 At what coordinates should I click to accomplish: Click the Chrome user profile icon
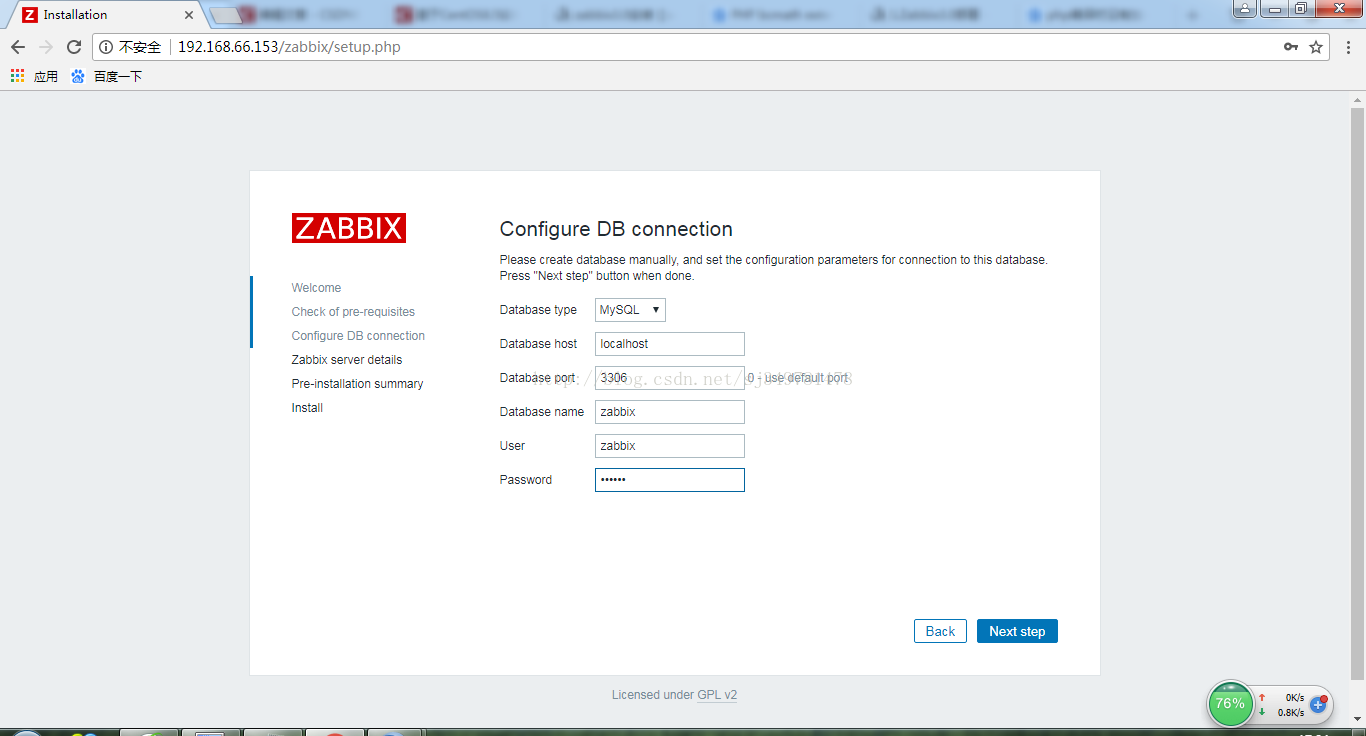click(x=1243, y=9)
